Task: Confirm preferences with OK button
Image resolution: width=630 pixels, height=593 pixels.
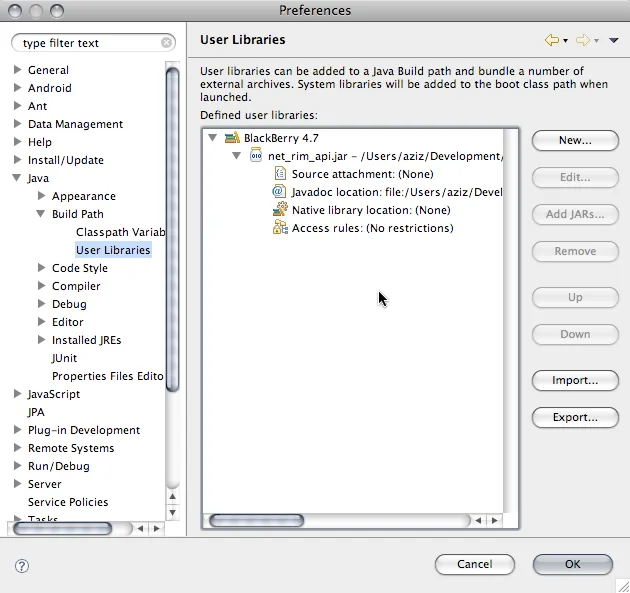Action: point(573,564)
